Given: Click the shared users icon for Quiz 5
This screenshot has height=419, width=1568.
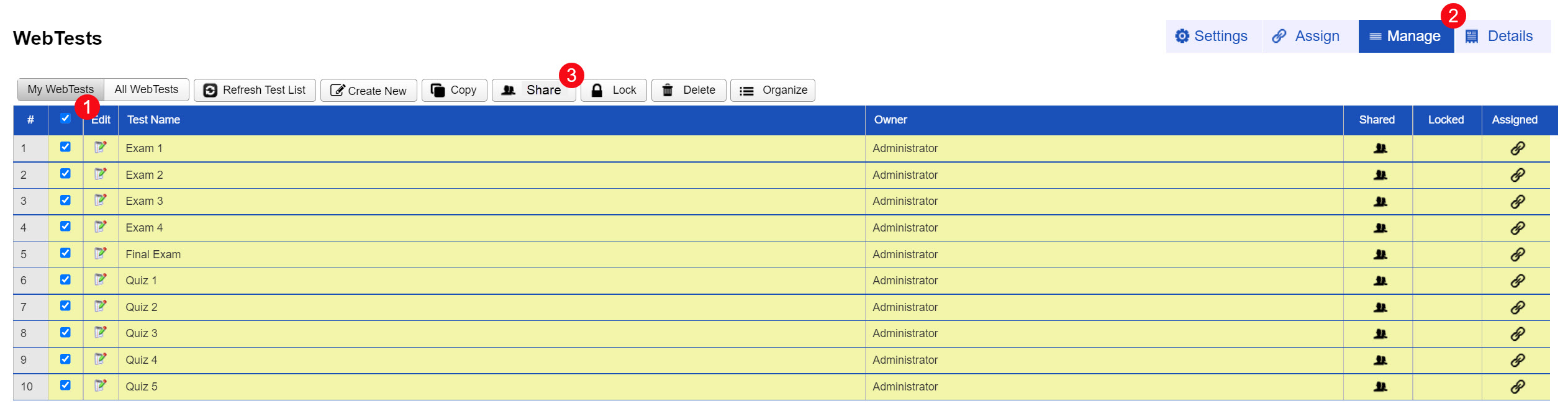Looking at the screenshot, I should 1380,387.
